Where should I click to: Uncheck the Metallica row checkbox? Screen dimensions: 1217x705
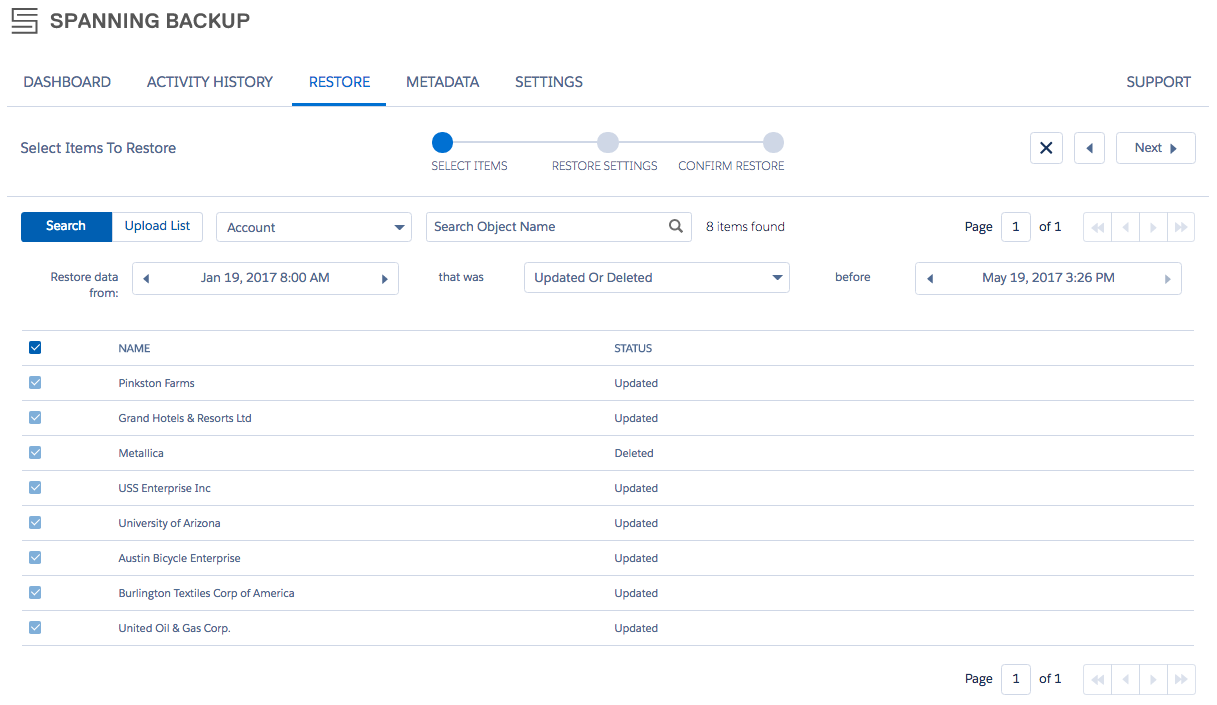[x=35, y=452]
